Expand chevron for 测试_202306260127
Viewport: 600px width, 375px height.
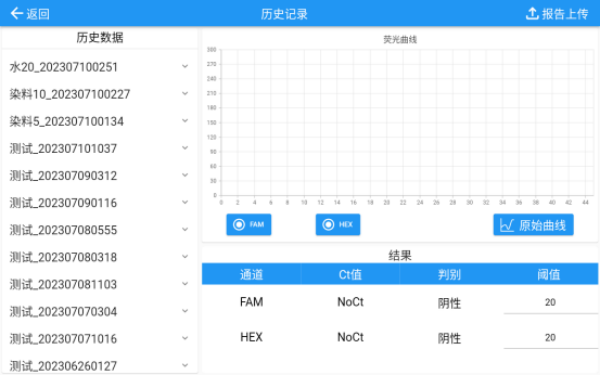(185, 365)
